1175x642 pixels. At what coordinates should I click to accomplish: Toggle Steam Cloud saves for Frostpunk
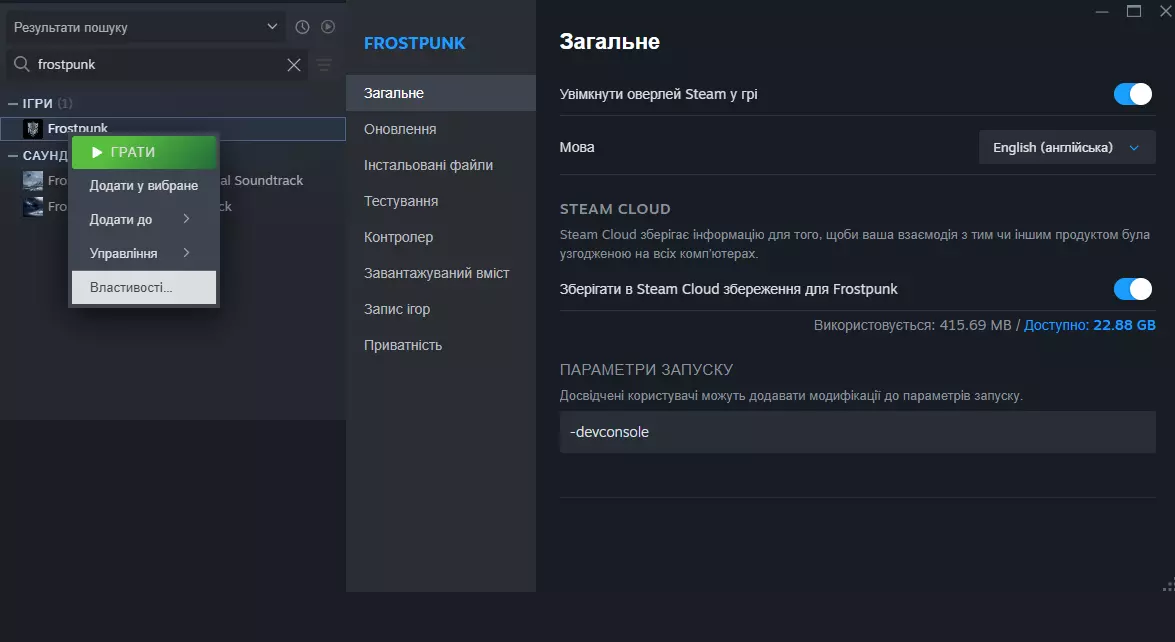pos(1132,289)
